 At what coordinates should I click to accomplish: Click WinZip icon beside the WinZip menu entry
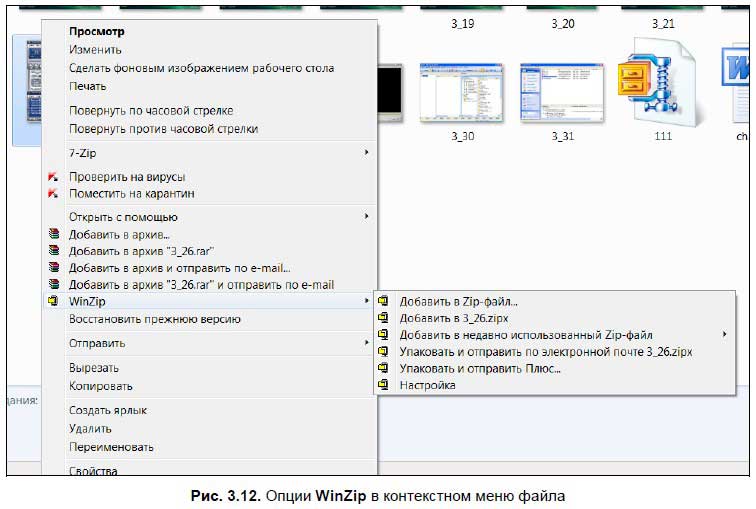[53, 301]
